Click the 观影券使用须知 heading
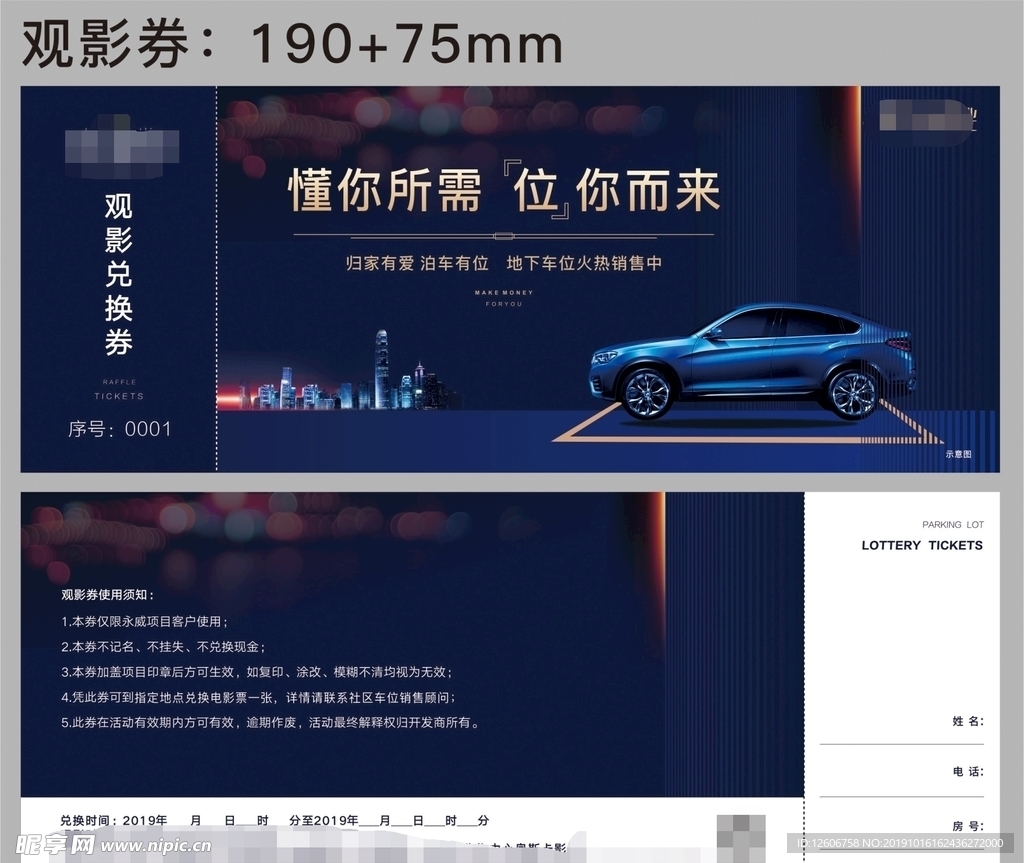Viewport: 1024px width, 863px height. click(x=101, y=595)
